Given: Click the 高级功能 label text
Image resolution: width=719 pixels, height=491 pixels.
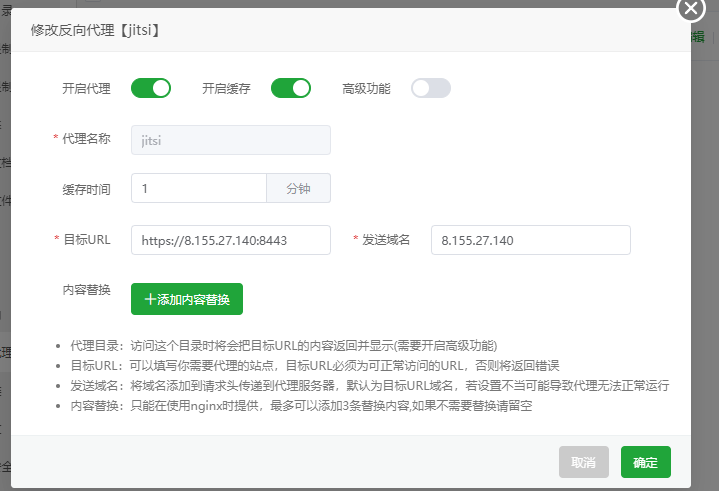Looking at the screenshot, I should pyautogui.click(x=366, y=88).
